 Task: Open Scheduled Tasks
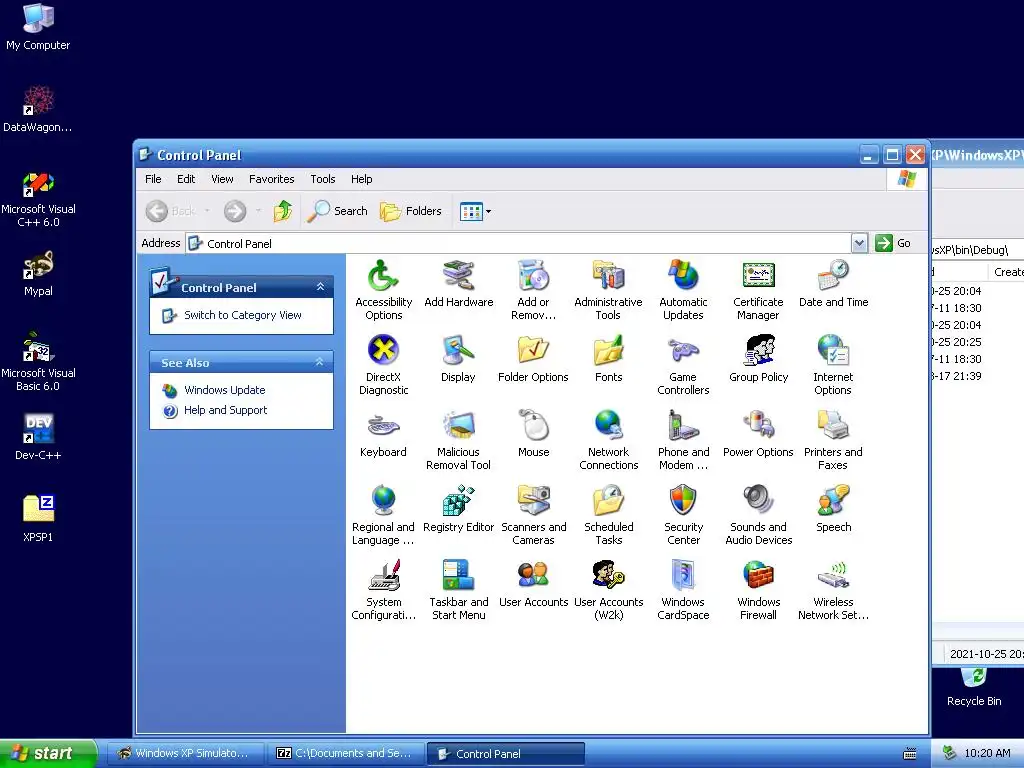point(608,515)
